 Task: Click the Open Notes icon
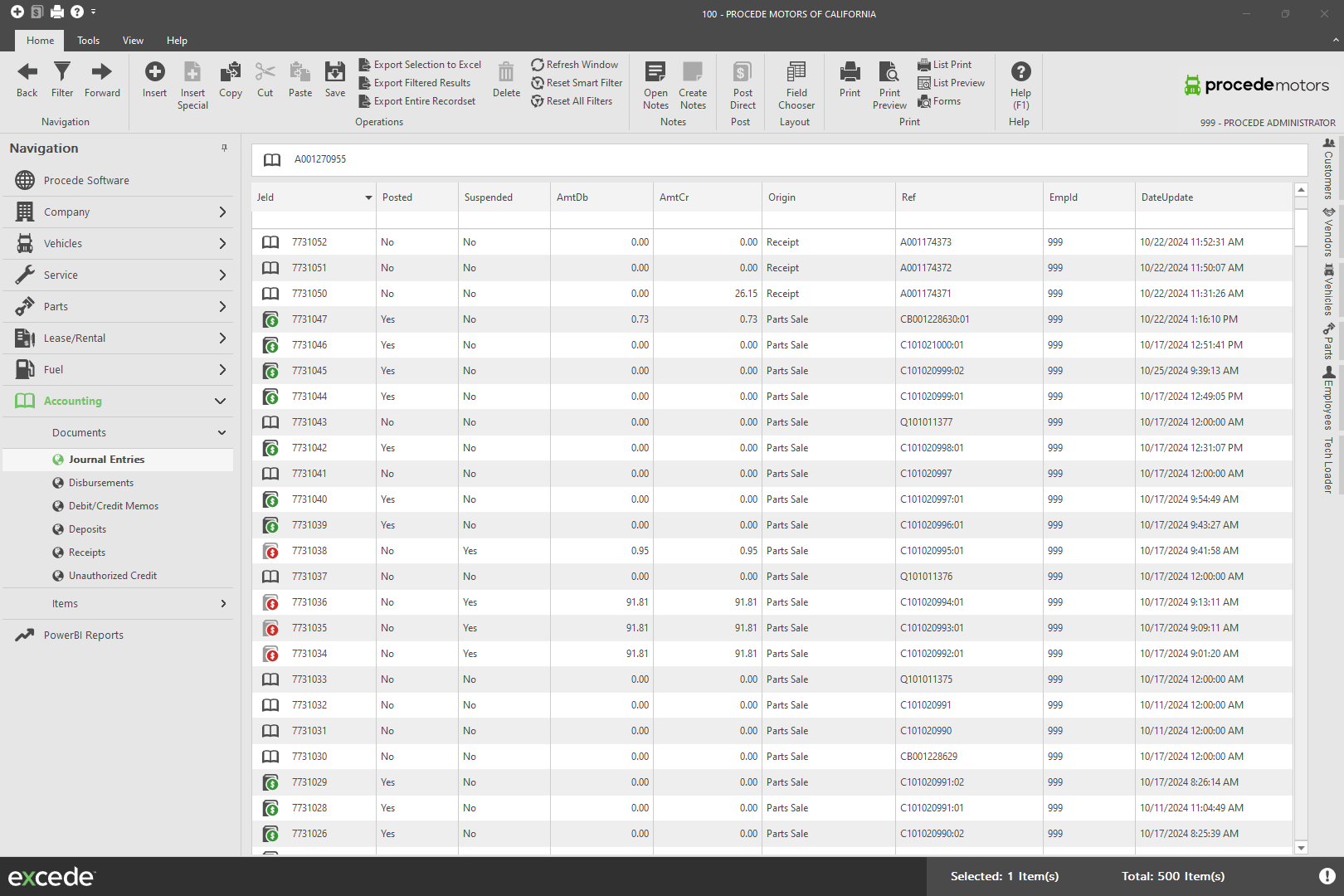[x=655, y=72]
